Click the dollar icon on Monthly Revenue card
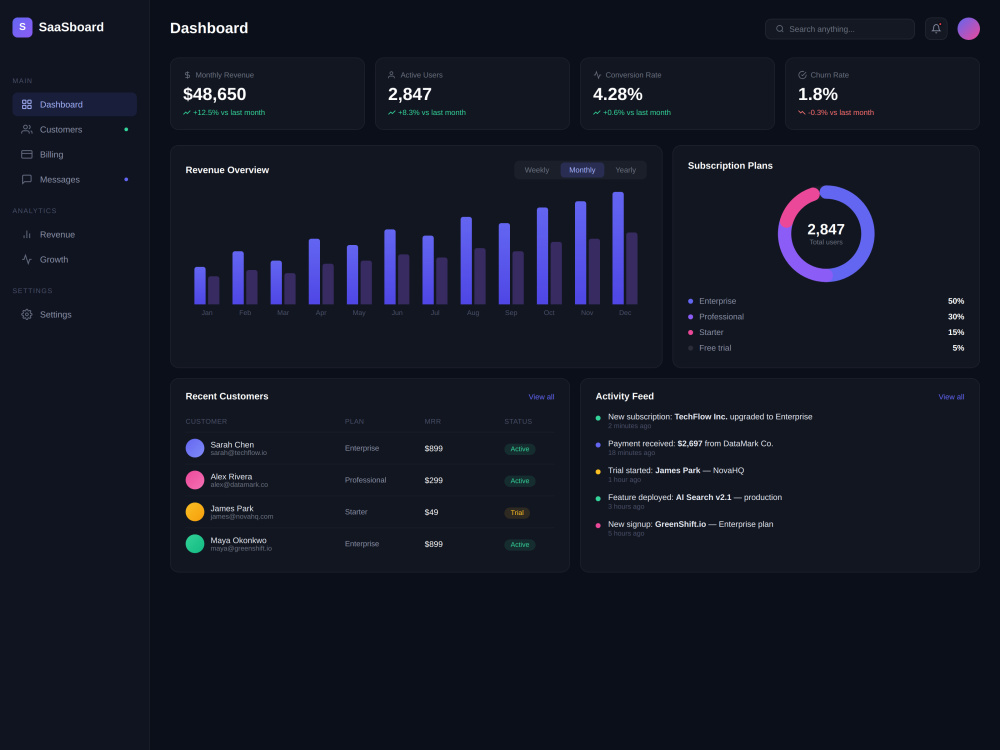 [187, 75]
